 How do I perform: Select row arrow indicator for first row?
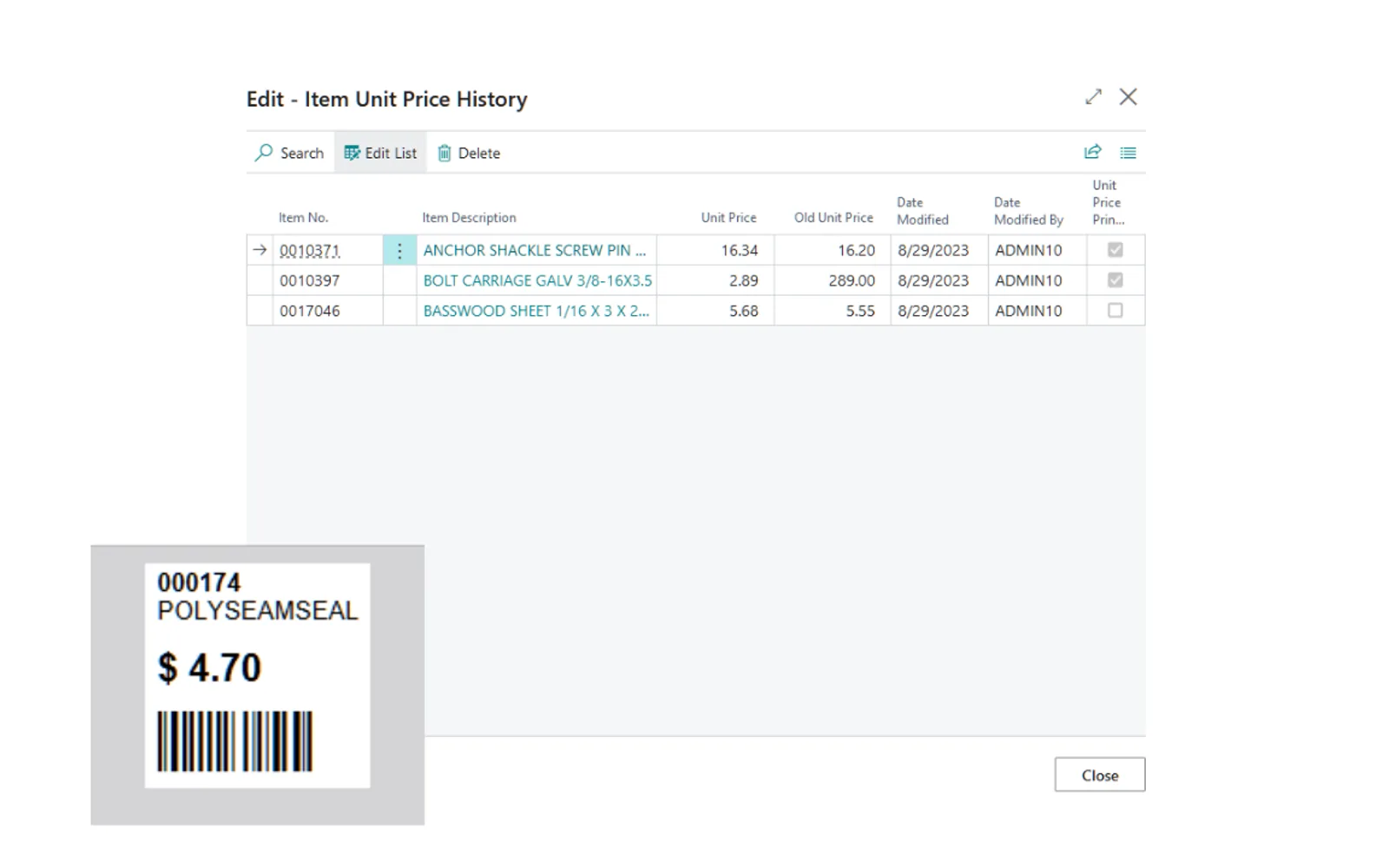[x=260, y=250]
